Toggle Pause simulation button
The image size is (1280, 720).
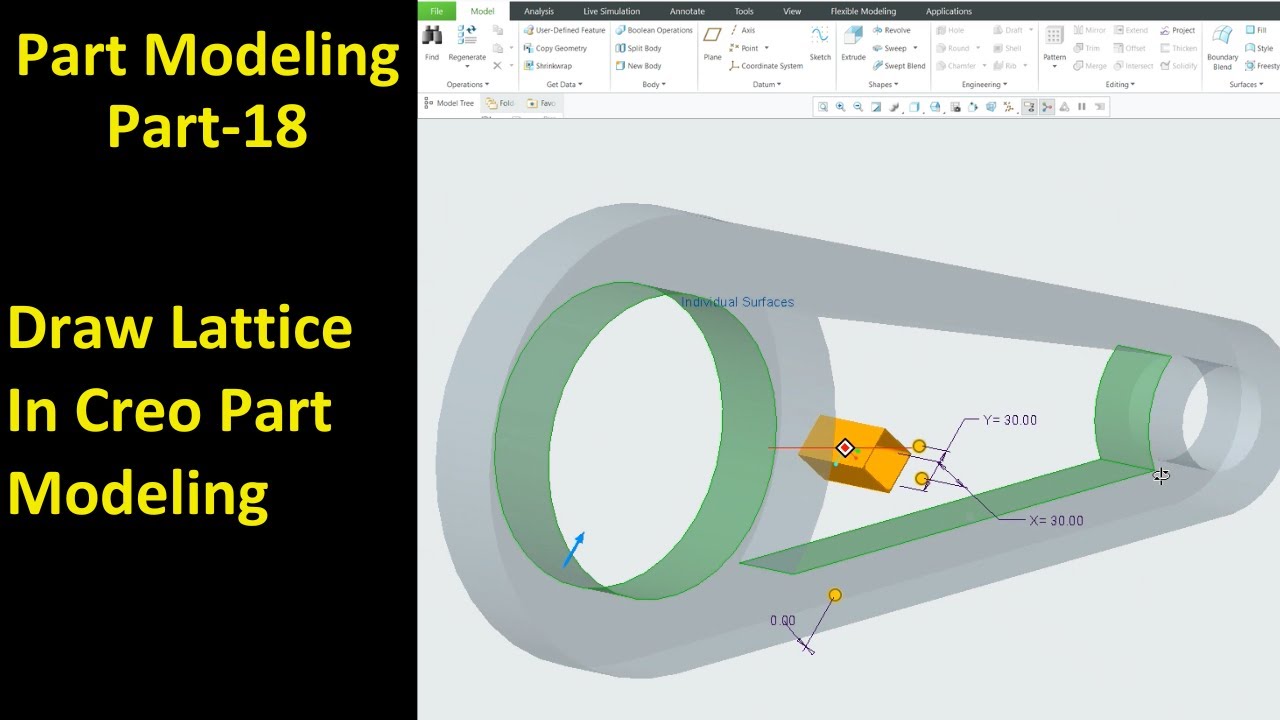pyautogui.click(x=1081, y=107)
